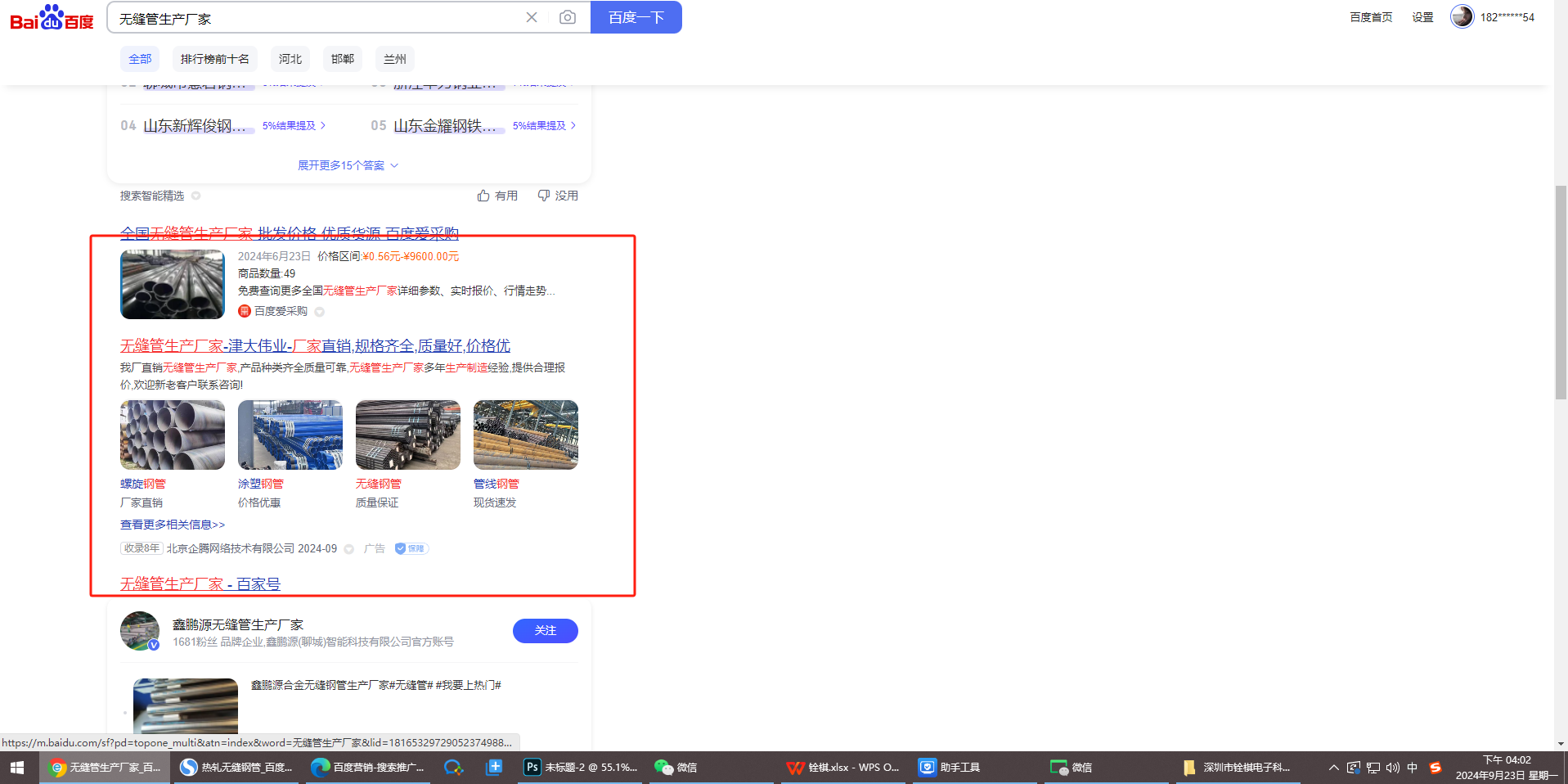The height and width of the screenshot is (784, 1568).
Task: Open the 鑫鹏源合金无缝钢管 video thumbnail
Action: coord(186,705)
